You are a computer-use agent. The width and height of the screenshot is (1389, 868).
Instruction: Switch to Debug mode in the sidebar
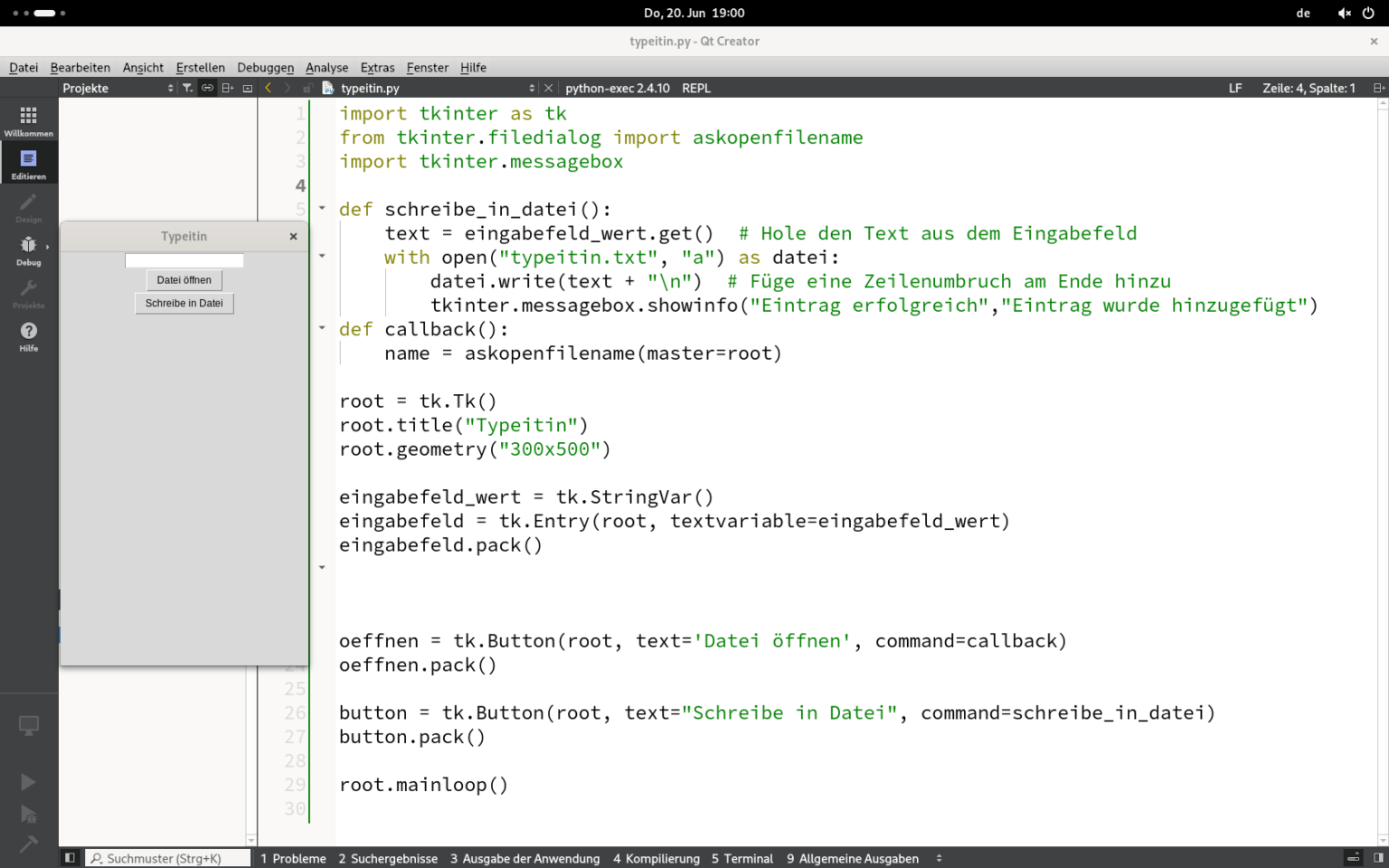coord(28,246)
